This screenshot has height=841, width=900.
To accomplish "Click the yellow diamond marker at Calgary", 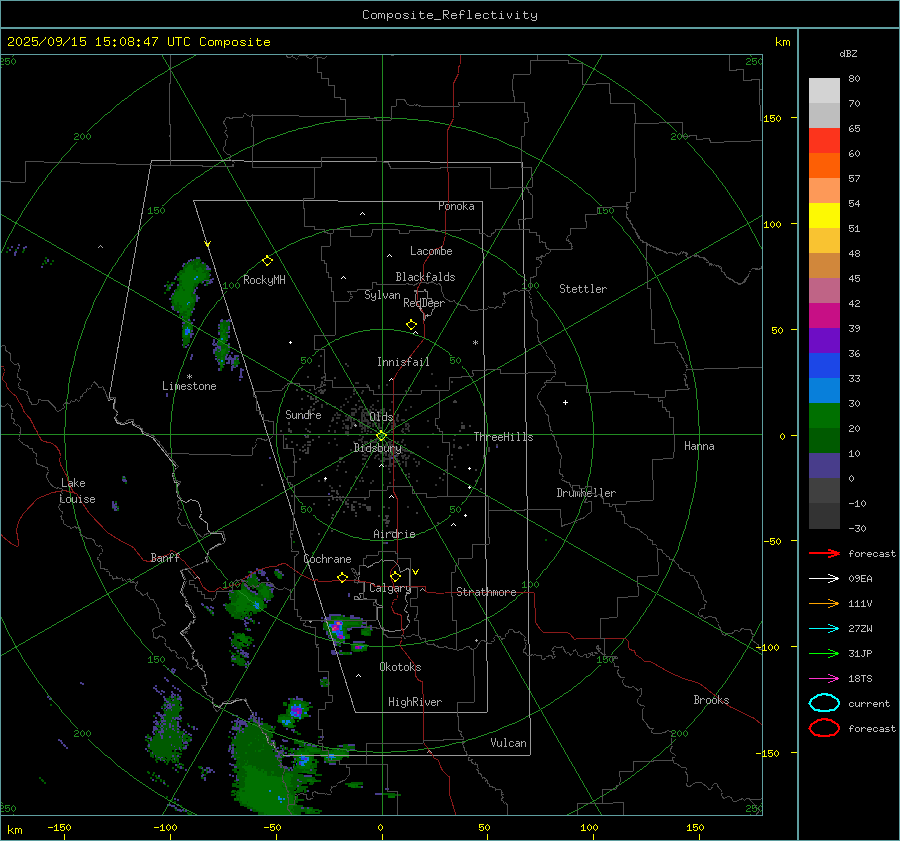I will pyautogui.click(x=395, y=576).
